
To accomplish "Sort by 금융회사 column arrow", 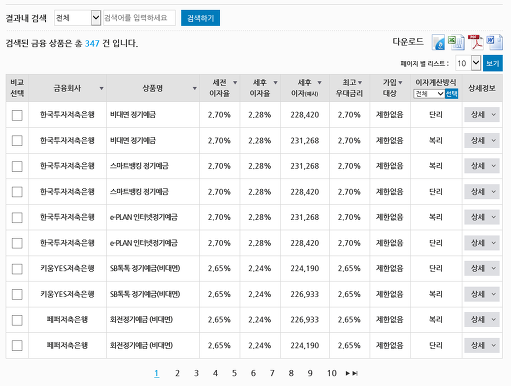I will (101, 88).
